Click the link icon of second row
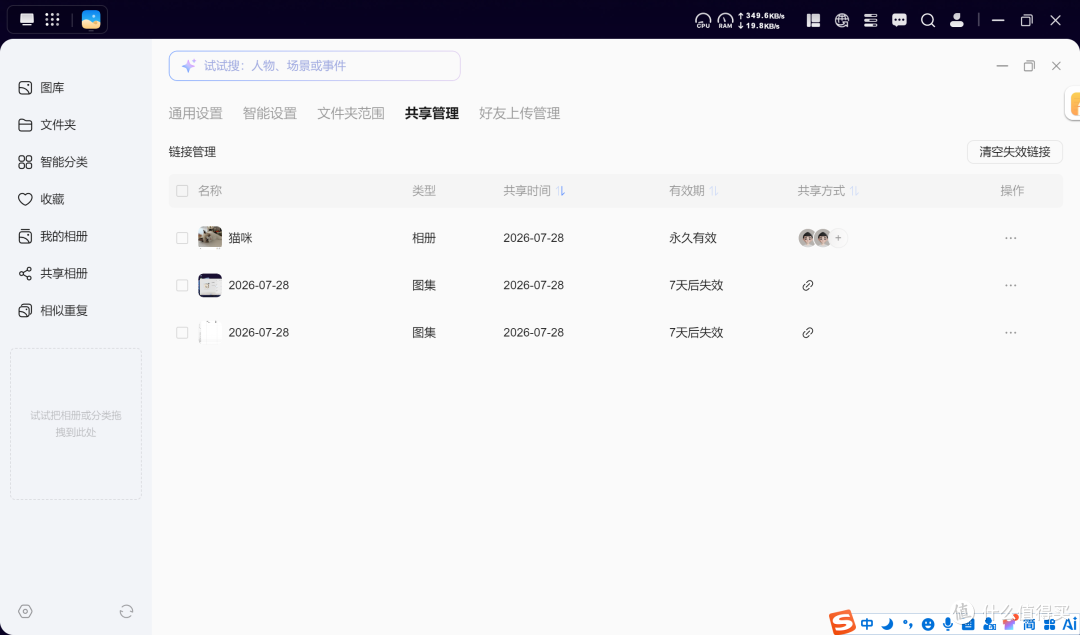Image resolution: width=1080 pixels, height=635 pixels. 808,285
